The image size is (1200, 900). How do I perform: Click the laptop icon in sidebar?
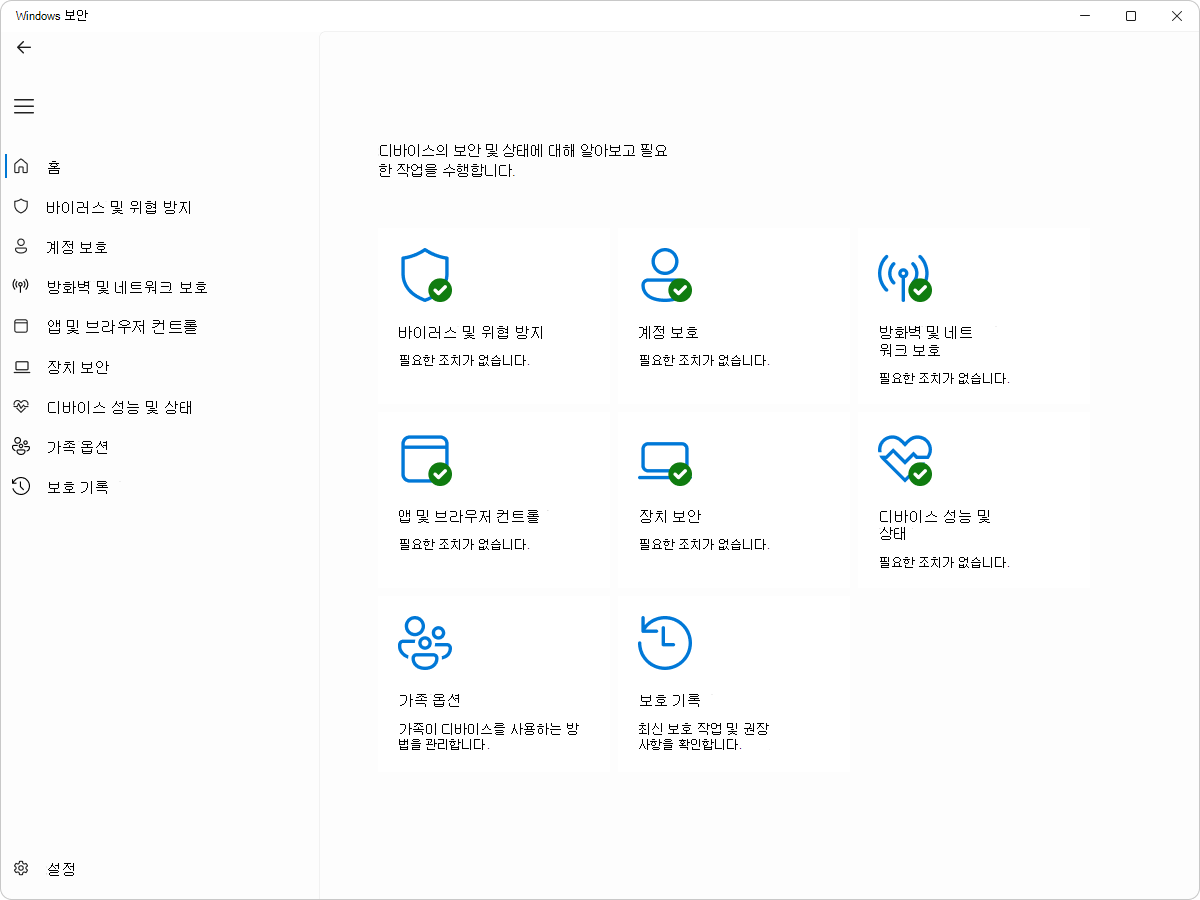tap(21, 367)
